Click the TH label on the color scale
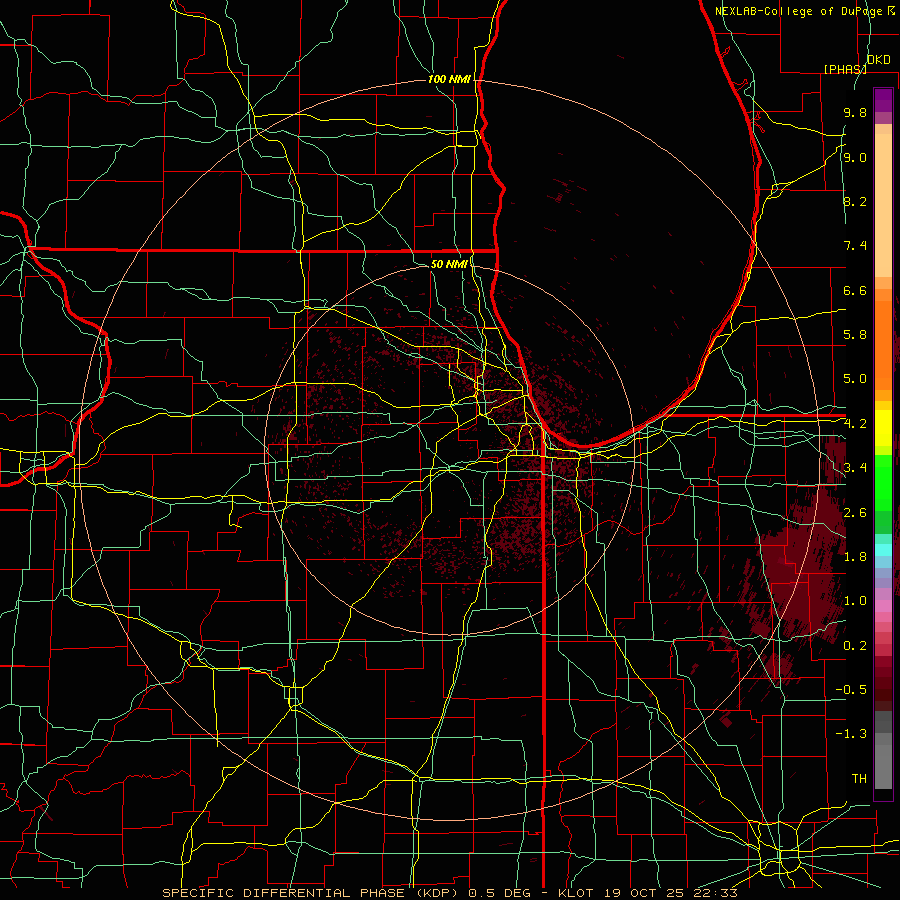This screenshot has width=900, height=900. coord(859,779)
